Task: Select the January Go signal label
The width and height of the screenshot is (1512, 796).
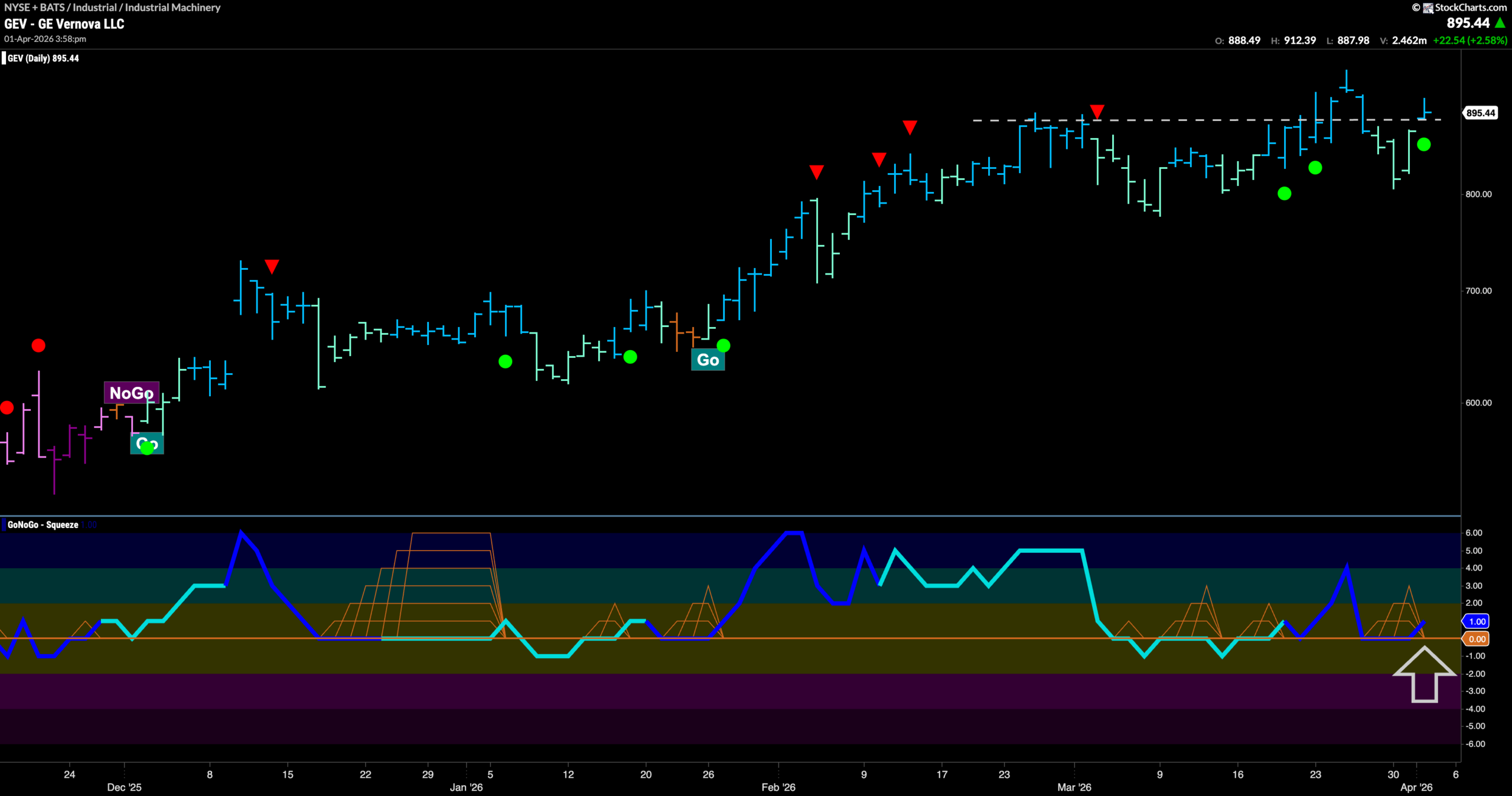Action: pyautogui.click(x=708, y=360)
